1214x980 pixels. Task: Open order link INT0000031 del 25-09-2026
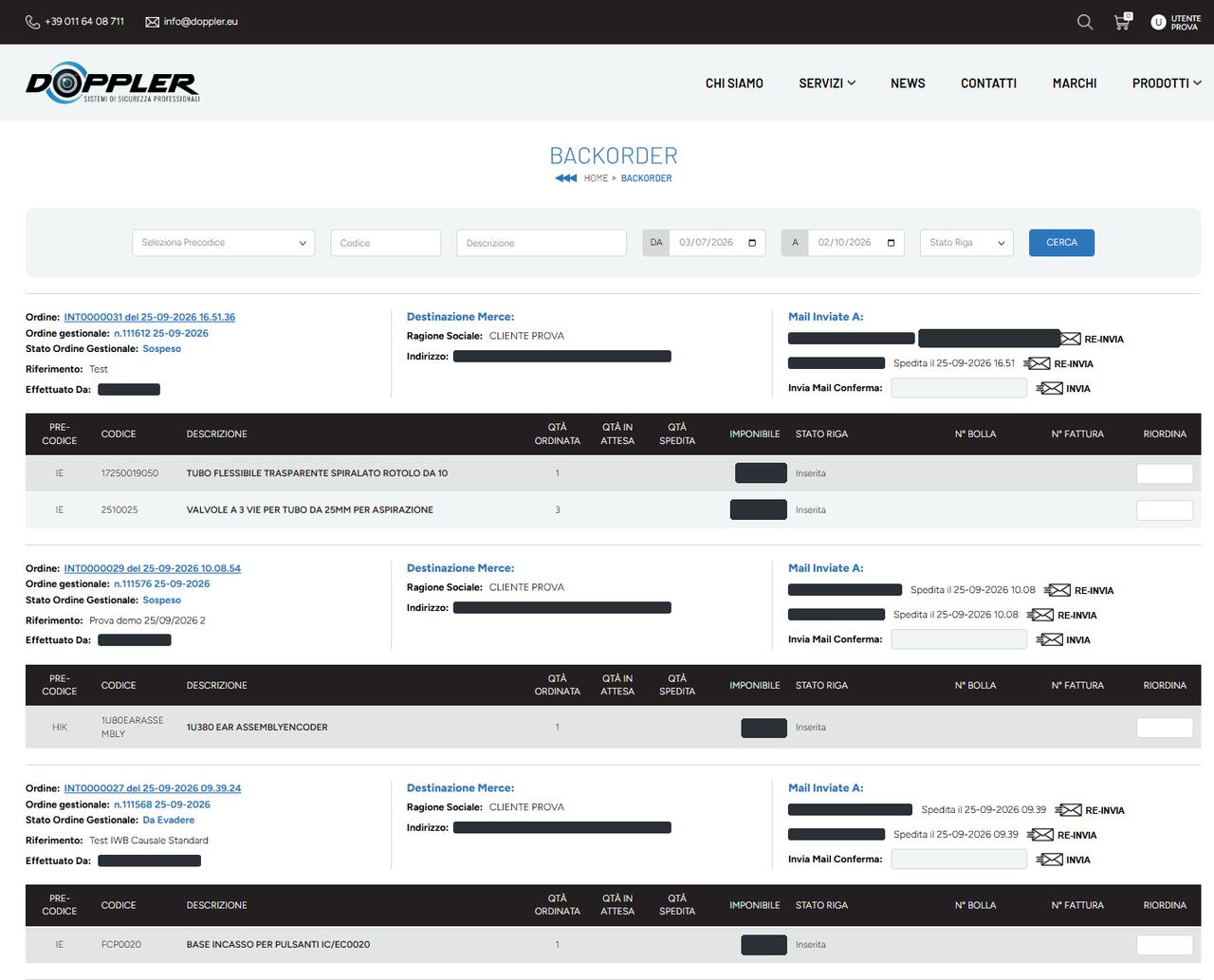tap(150, 317)
